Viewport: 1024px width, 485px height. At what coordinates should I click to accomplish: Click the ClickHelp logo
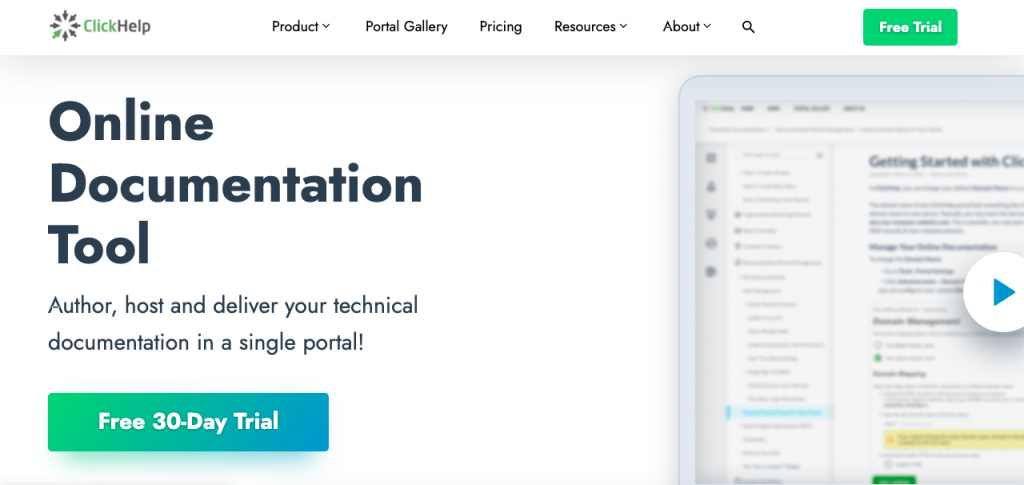[100, 26]
